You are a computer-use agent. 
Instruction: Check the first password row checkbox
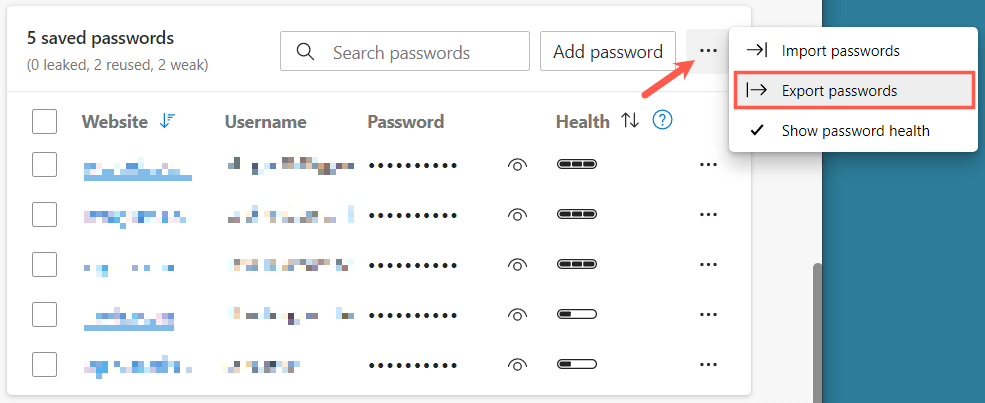pos(44,164)
